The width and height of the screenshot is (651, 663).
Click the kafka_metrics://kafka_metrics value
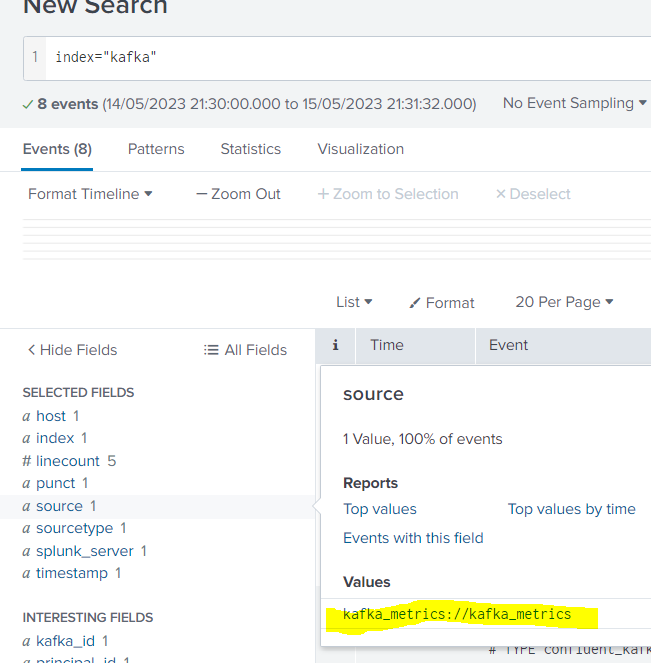pos(457,614)
